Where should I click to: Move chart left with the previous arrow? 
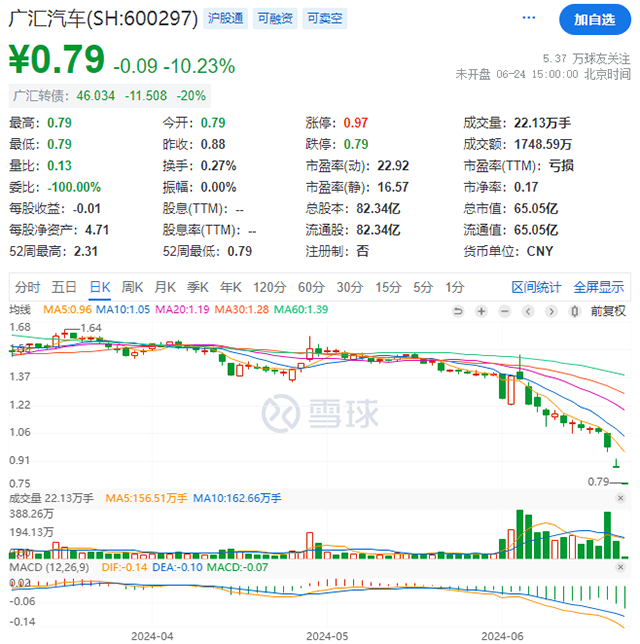click(x=528, y=311)
